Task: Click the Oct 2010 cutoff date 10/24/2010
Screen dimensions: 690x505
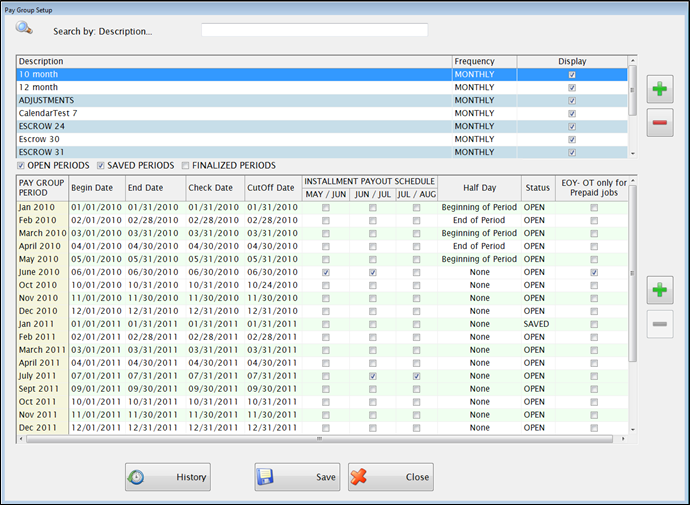Action: point(273,285)
